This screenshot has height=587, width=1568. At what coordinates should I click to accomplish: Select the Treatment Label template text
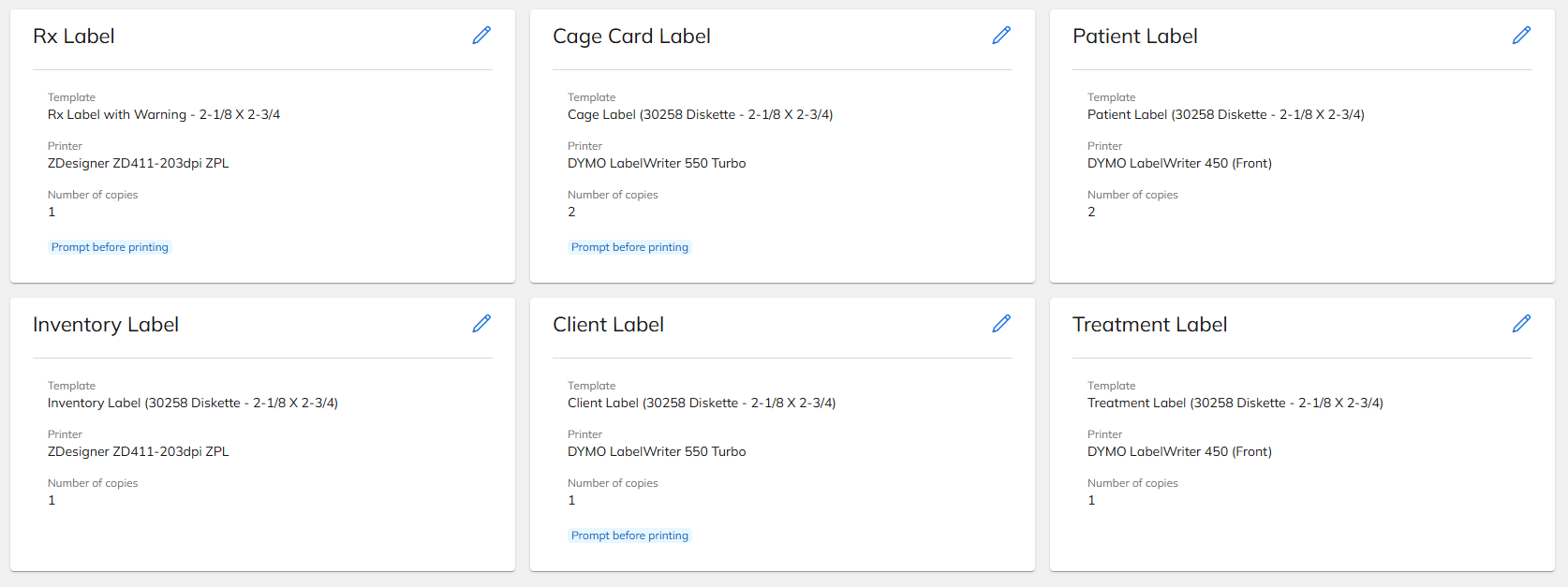(x=1235, y=404)
